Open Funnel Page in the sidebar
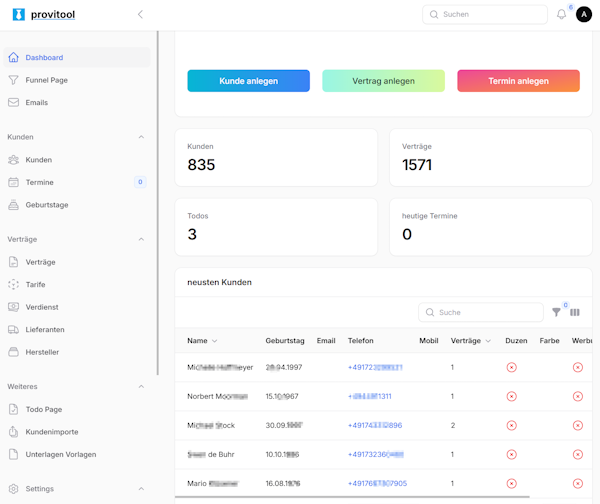Viewport: 600px width, 504px height. [77, 80]
